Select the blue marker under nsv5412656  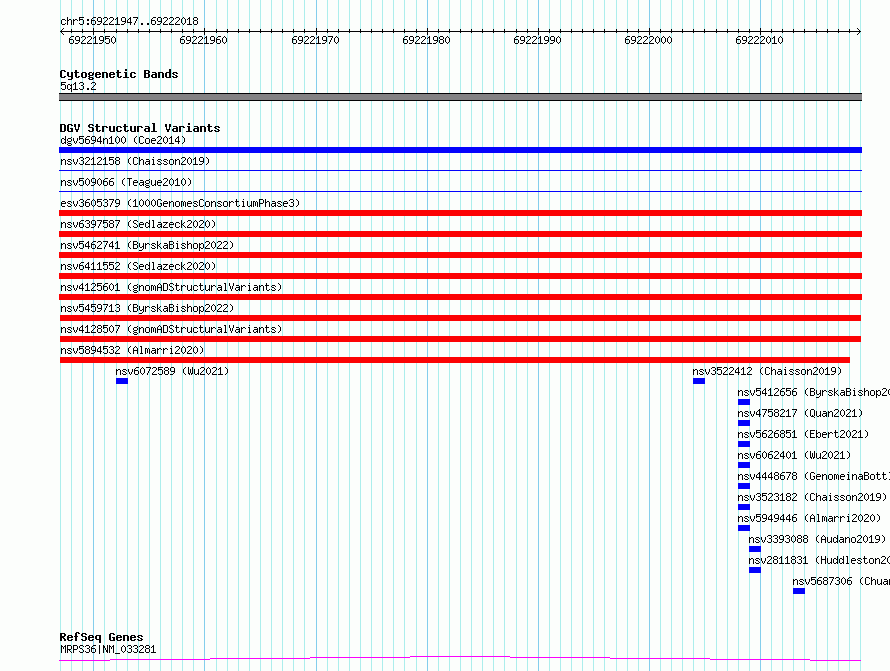[744, 402]
